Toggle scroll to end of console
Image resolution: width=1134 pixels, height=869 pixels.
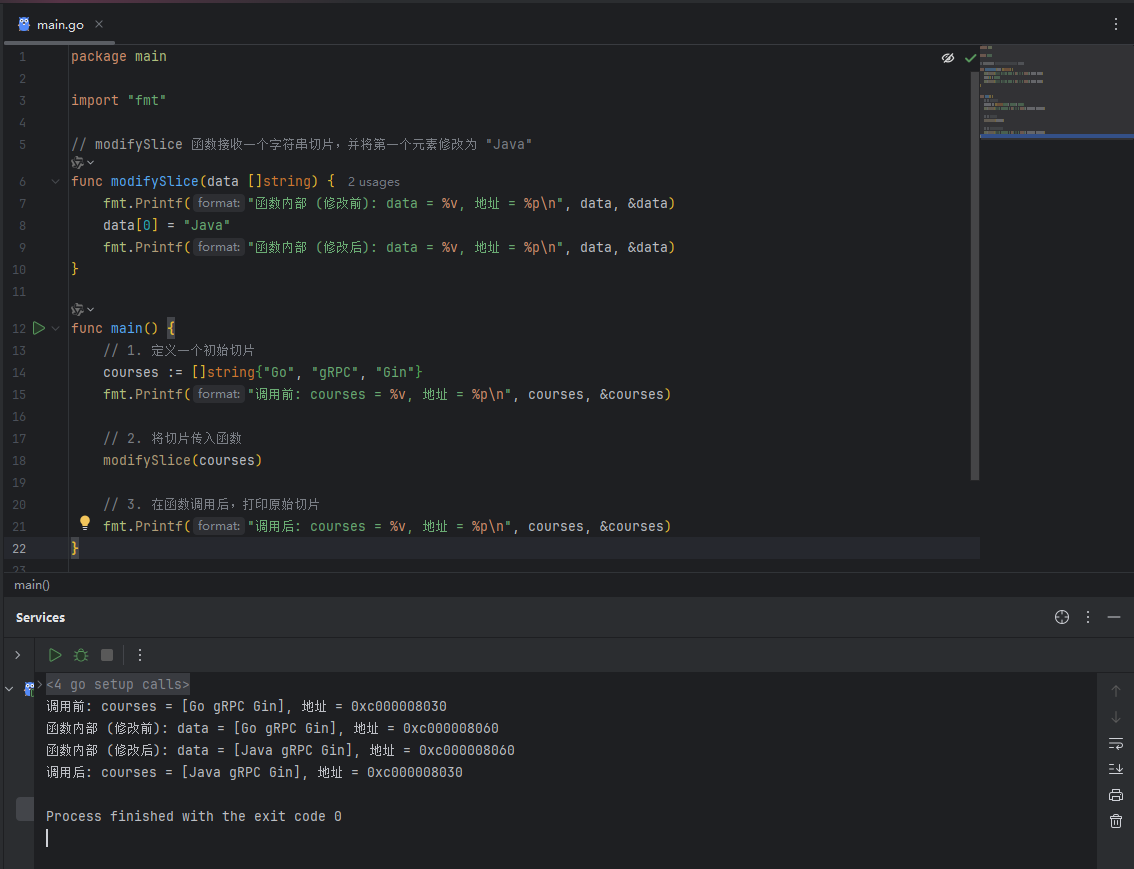pos(1116,769)
